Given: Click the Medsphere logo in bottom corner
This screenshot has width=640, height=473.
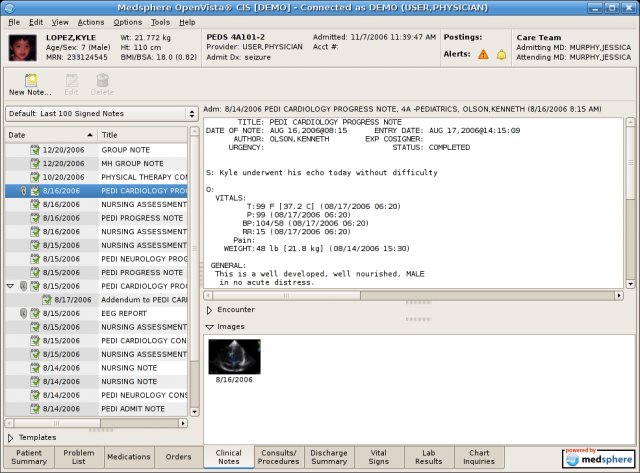Looking at the screenshot, I should pyautogui.click(x=598, y=458).
